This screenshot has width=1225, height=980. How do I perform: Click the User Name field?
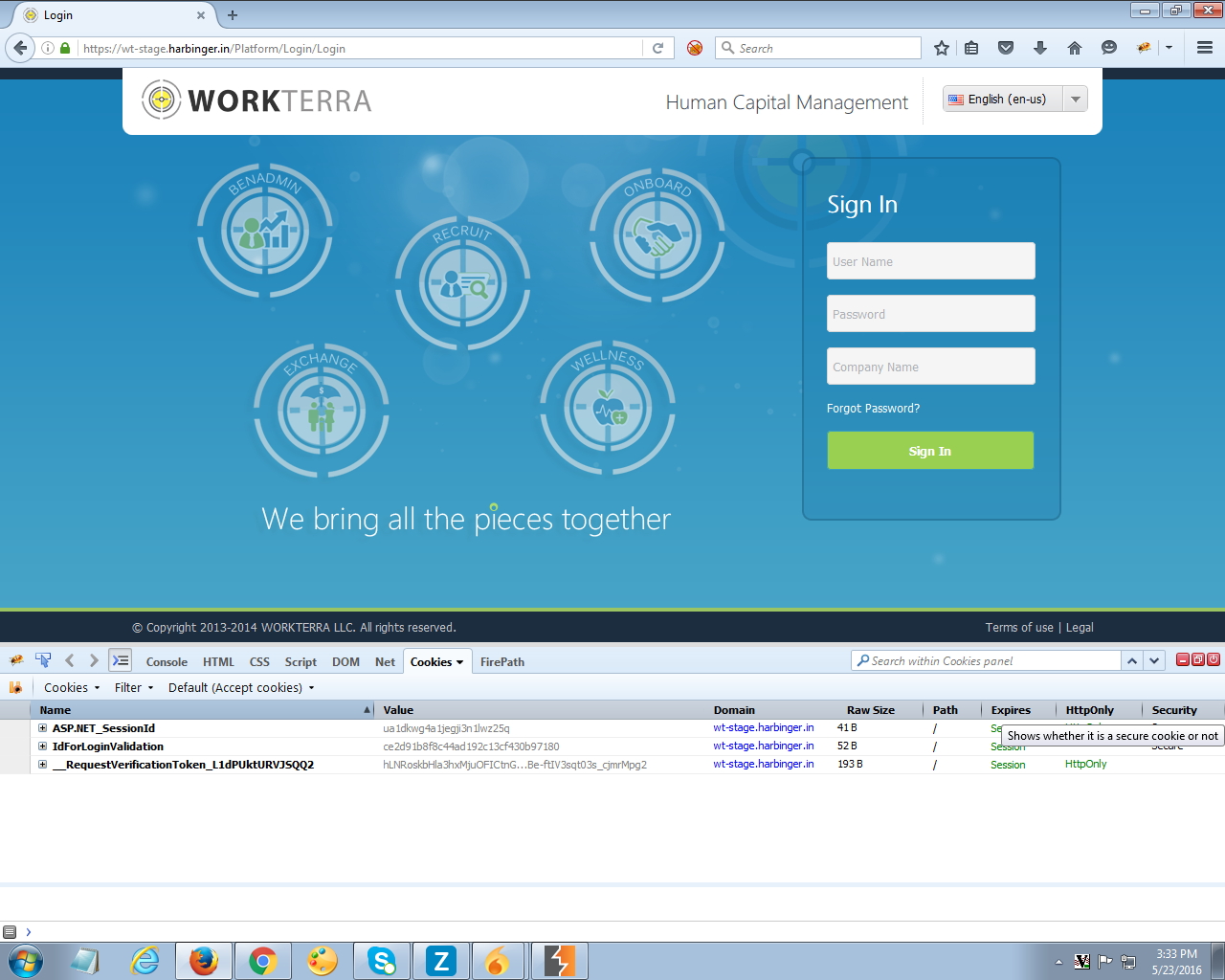point(931,261)
